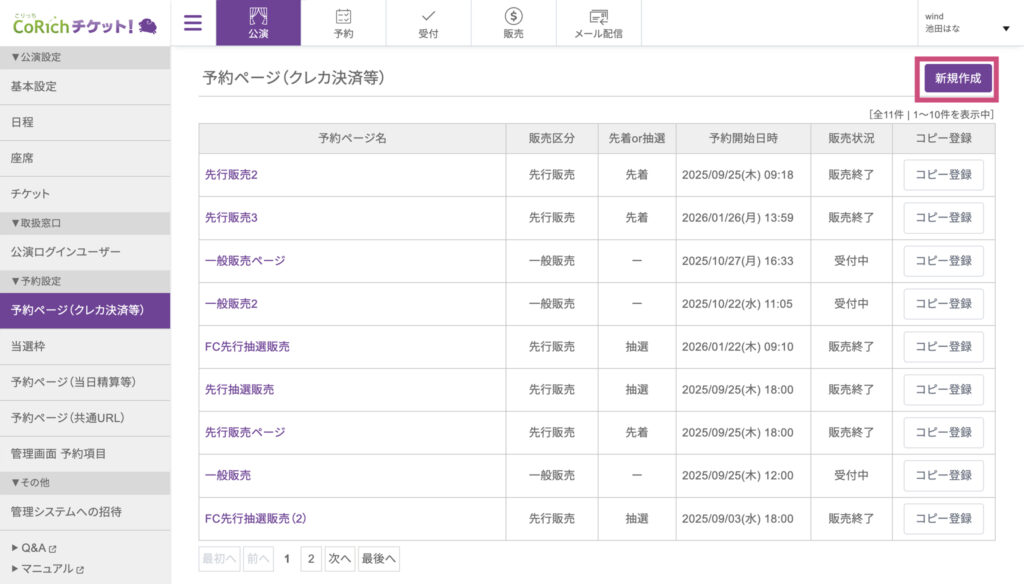The height and width of the screenshot is (584, 1024).
Task: Select the 受付 checkmark icon tab
Action: [x=428, y=23]
